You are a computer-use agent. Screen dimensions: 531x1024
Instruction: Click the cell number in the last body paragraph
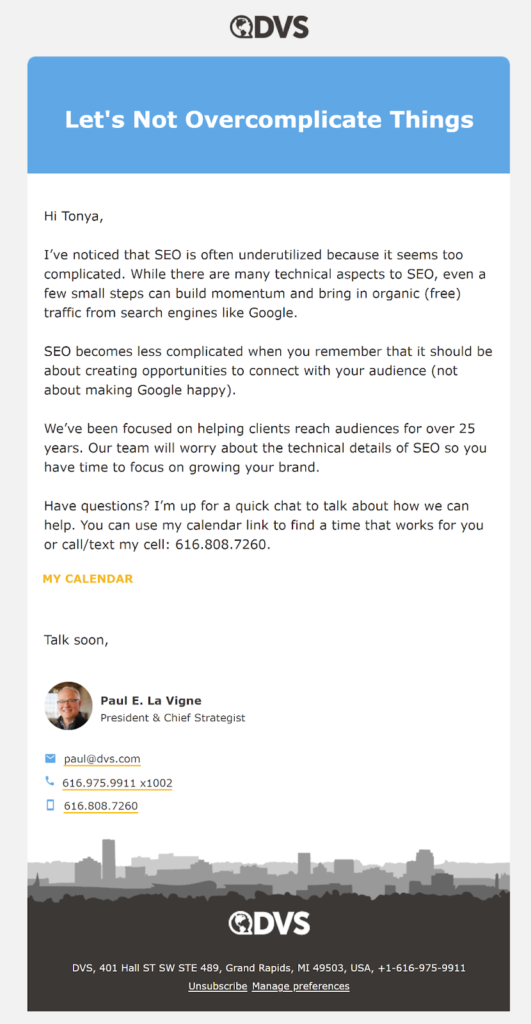[222, 544]
